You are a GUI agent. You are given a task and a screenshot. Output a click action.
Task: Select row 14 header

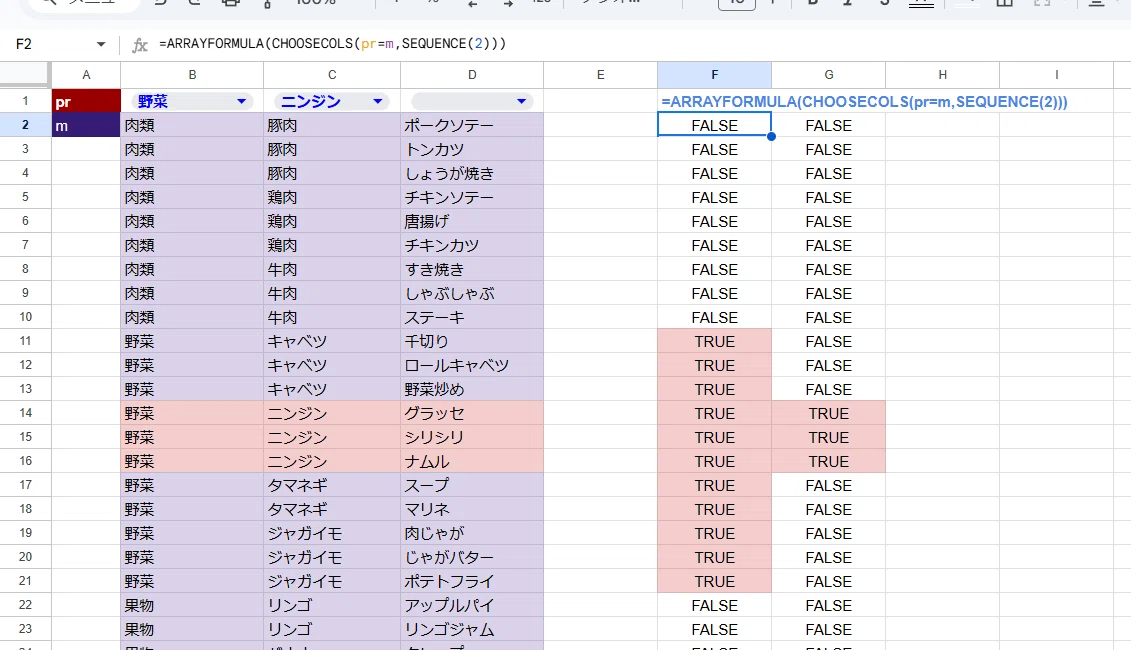pos(25,413)
